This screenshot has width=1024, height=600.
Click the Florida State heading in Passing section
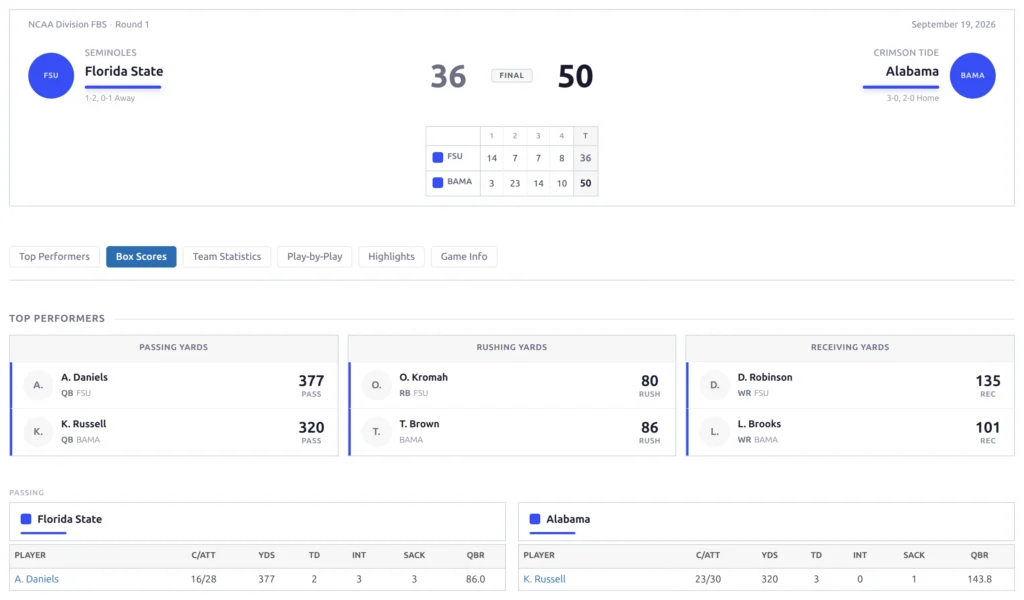tap(69, 519)
